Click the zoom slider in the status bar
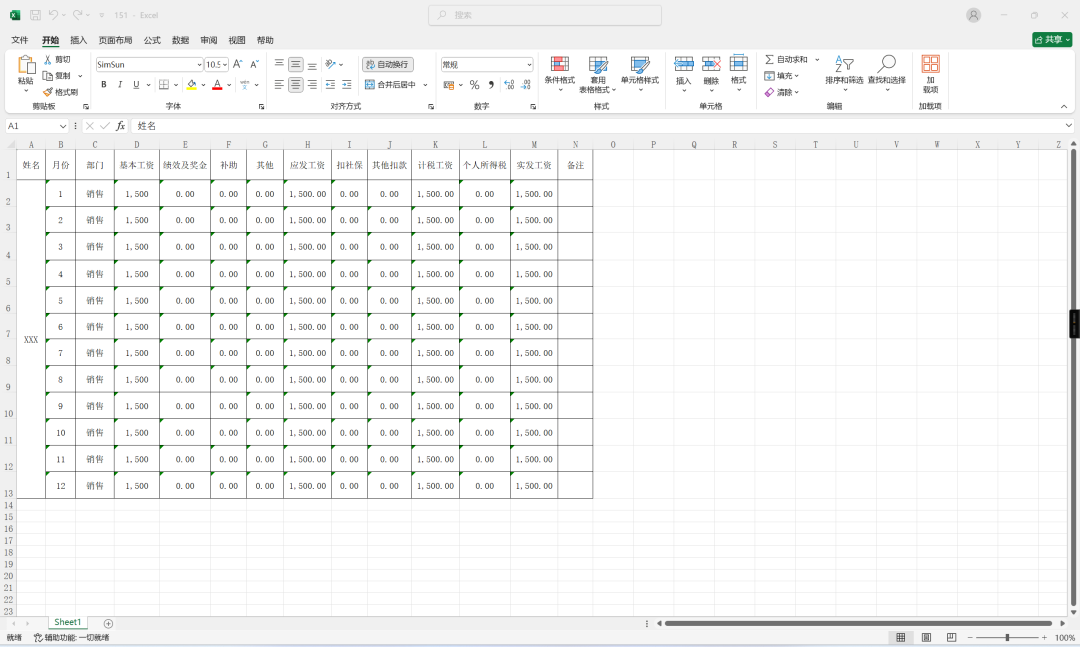 coord(1007,637)
